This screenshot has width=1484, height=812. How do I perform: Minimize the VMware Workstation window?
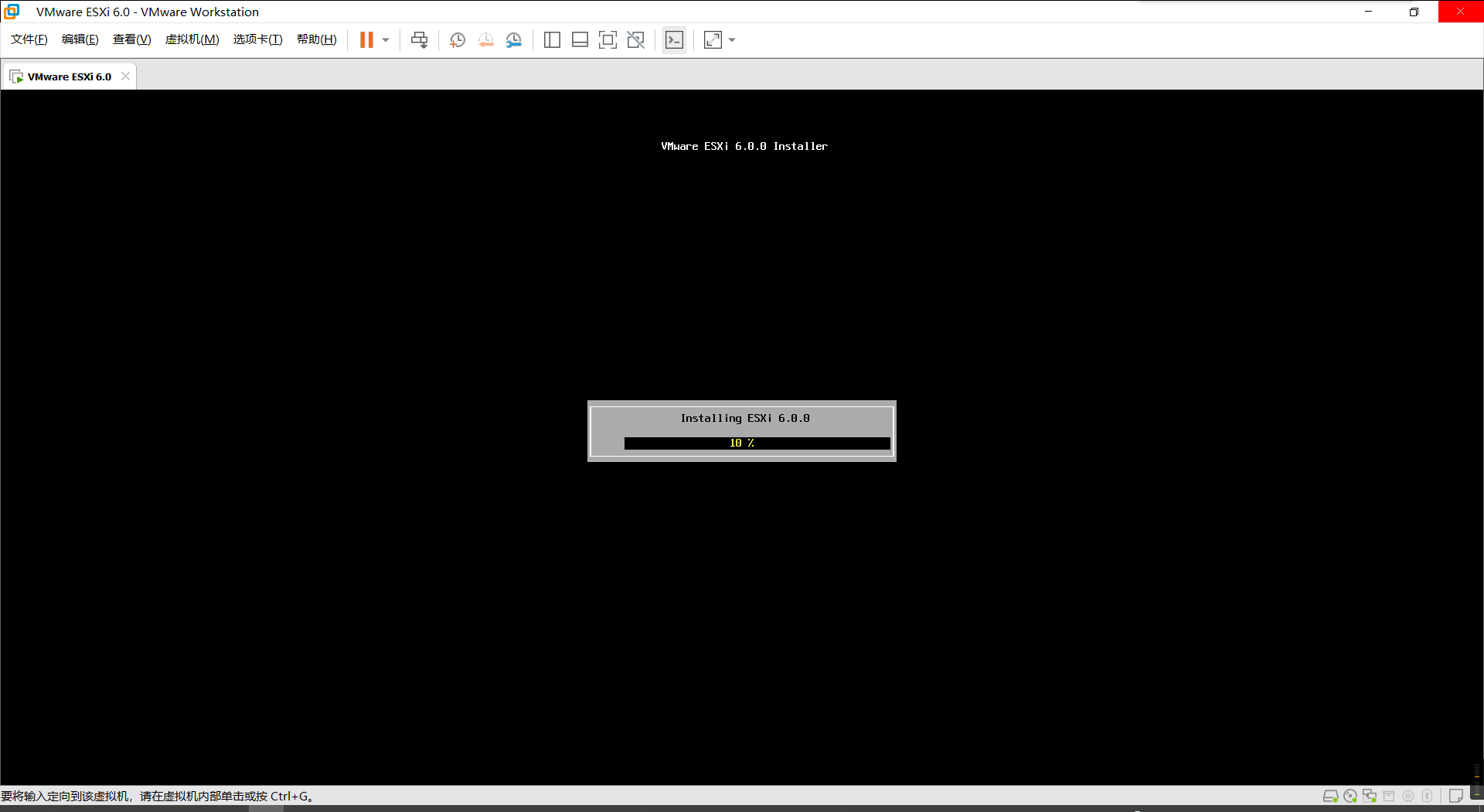(x=1369, y=12)
